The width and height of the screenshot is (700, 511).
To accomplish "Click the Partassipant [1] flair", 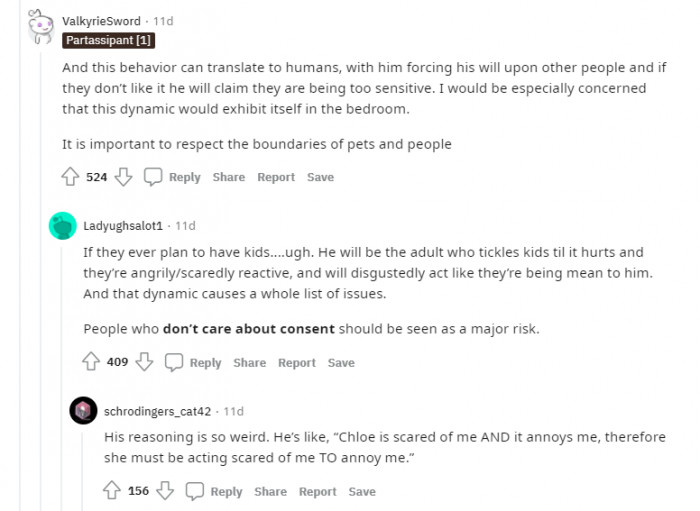I will point(108,40).
